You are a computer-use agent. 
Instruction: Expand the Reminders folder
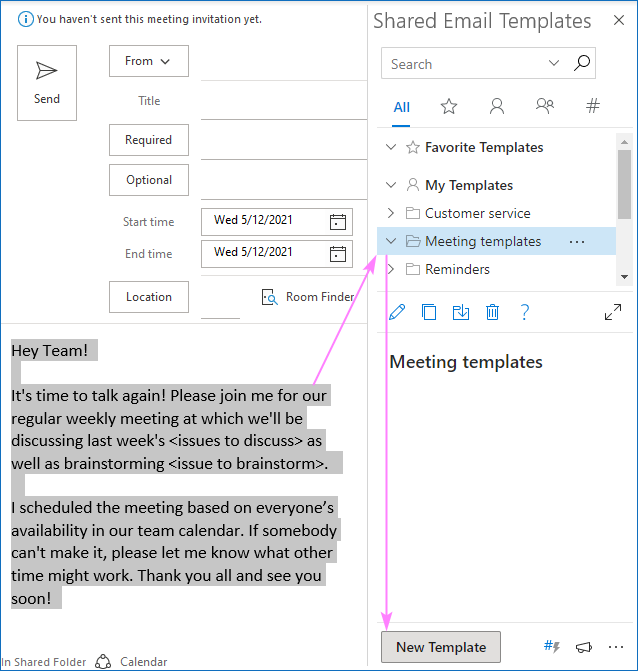pyautogui.click(x=391, y=269)
